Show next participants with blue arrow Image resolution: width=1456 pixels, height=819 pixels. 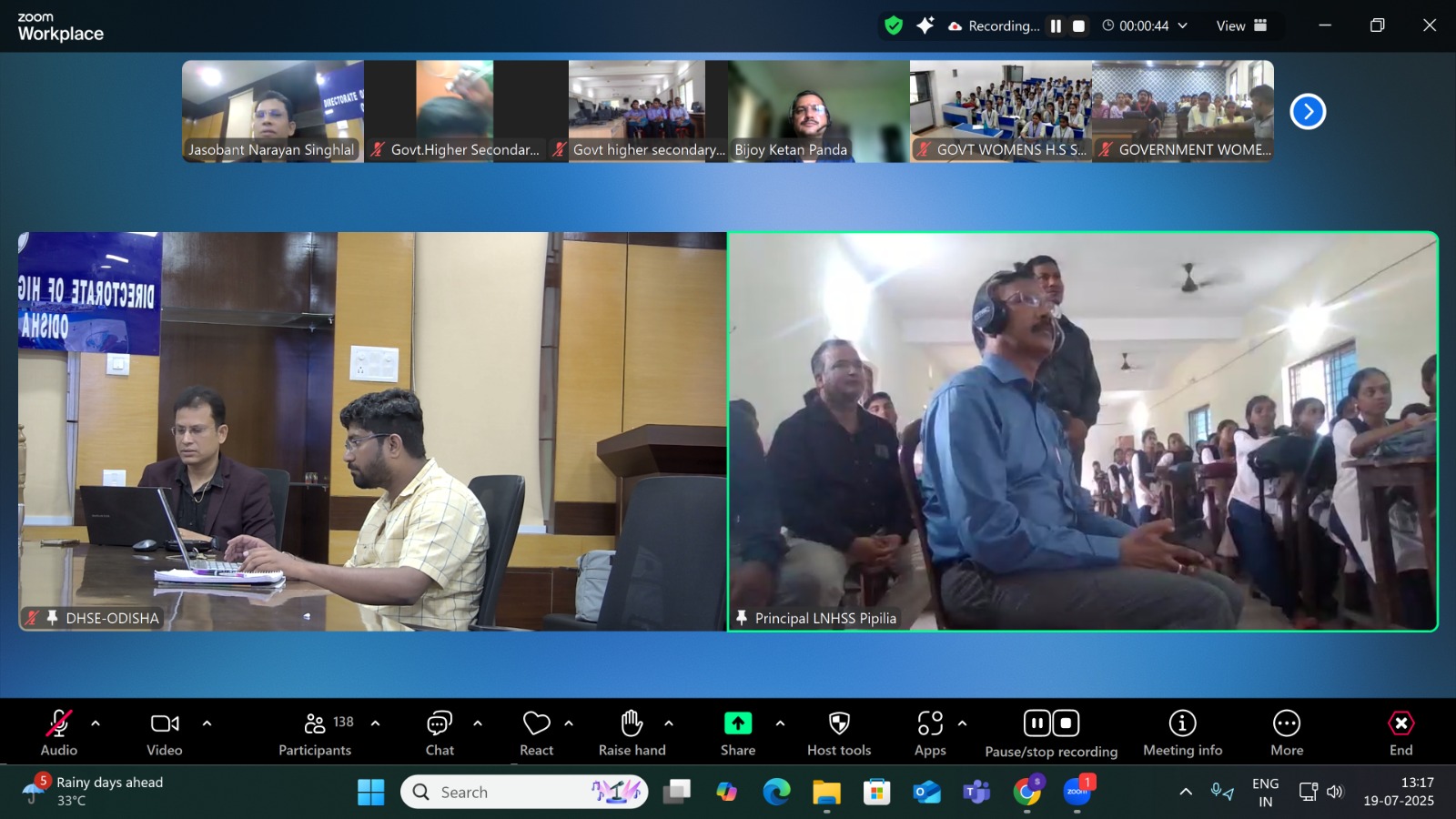[x=1308, y=111]
